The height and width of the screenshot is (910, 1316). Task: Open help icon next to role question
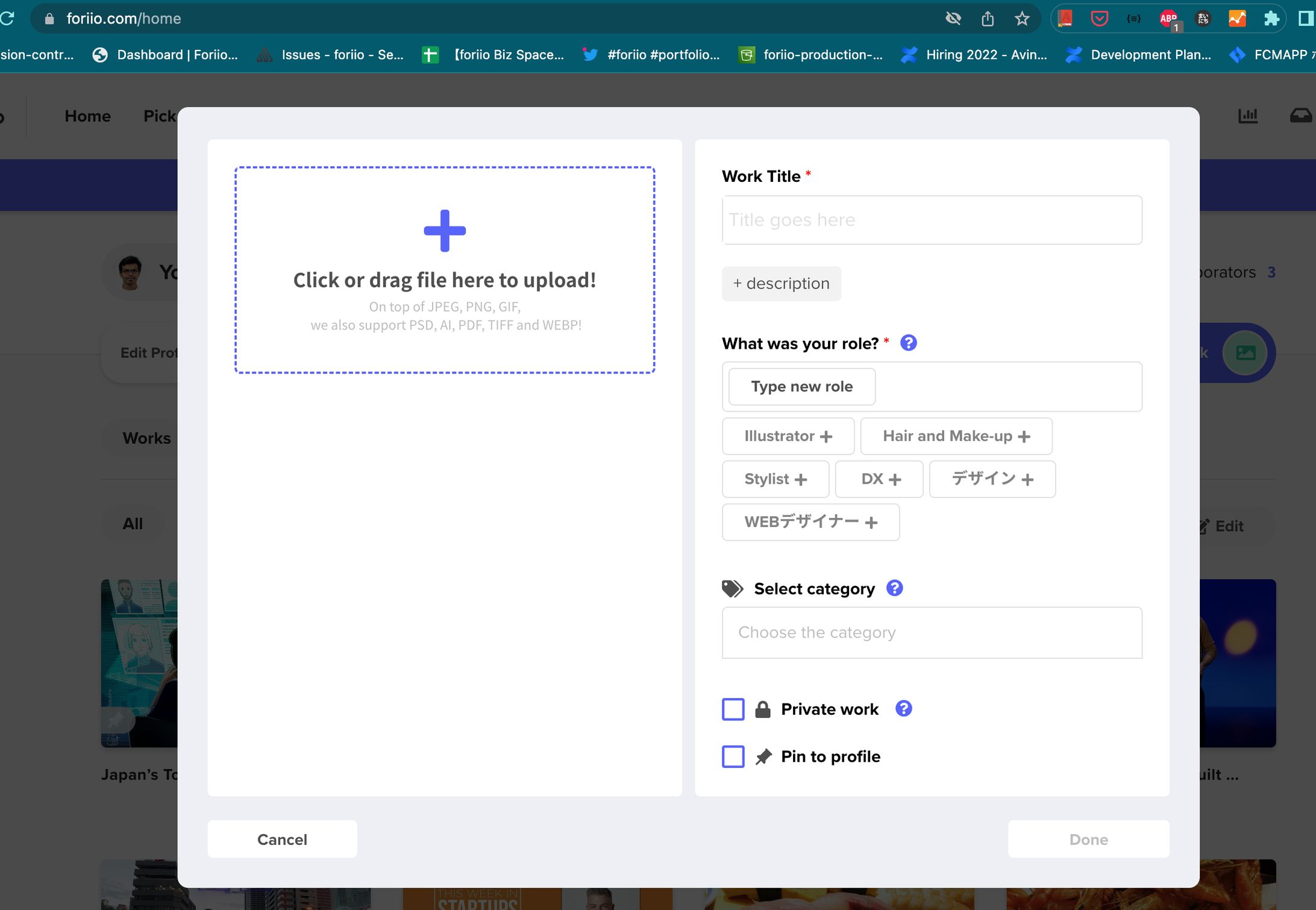coord(908,343)
